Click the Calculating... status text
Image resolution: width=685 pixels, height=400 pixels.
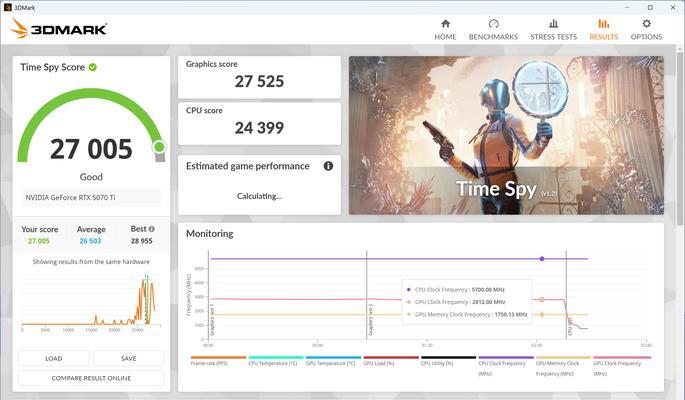pos(259,196)
